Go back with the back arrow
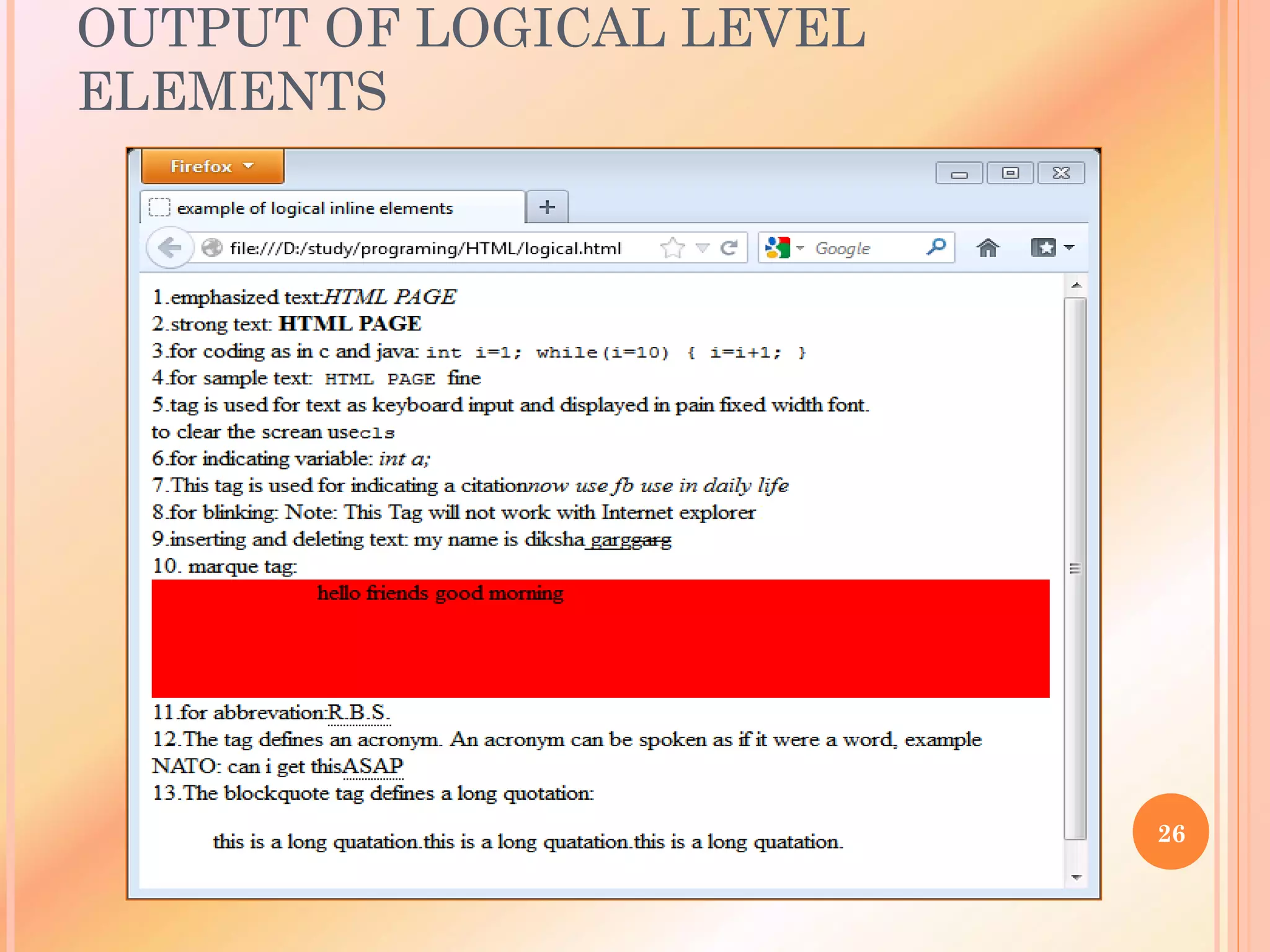This screenshot has width=1270, height=952. [x=169, y=248]
